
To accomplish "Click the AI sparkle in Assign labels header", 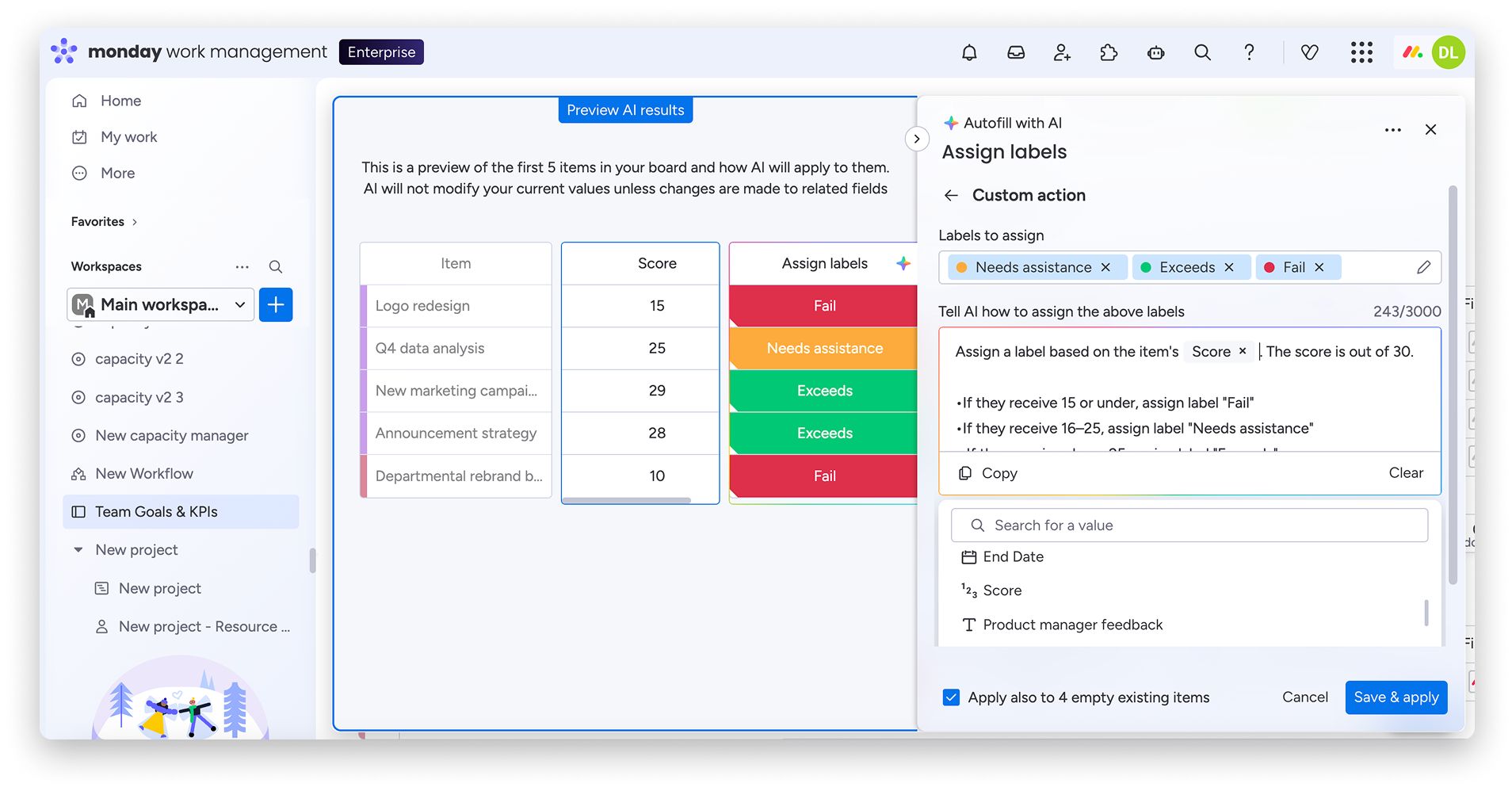I will click(x=903, y=263).
